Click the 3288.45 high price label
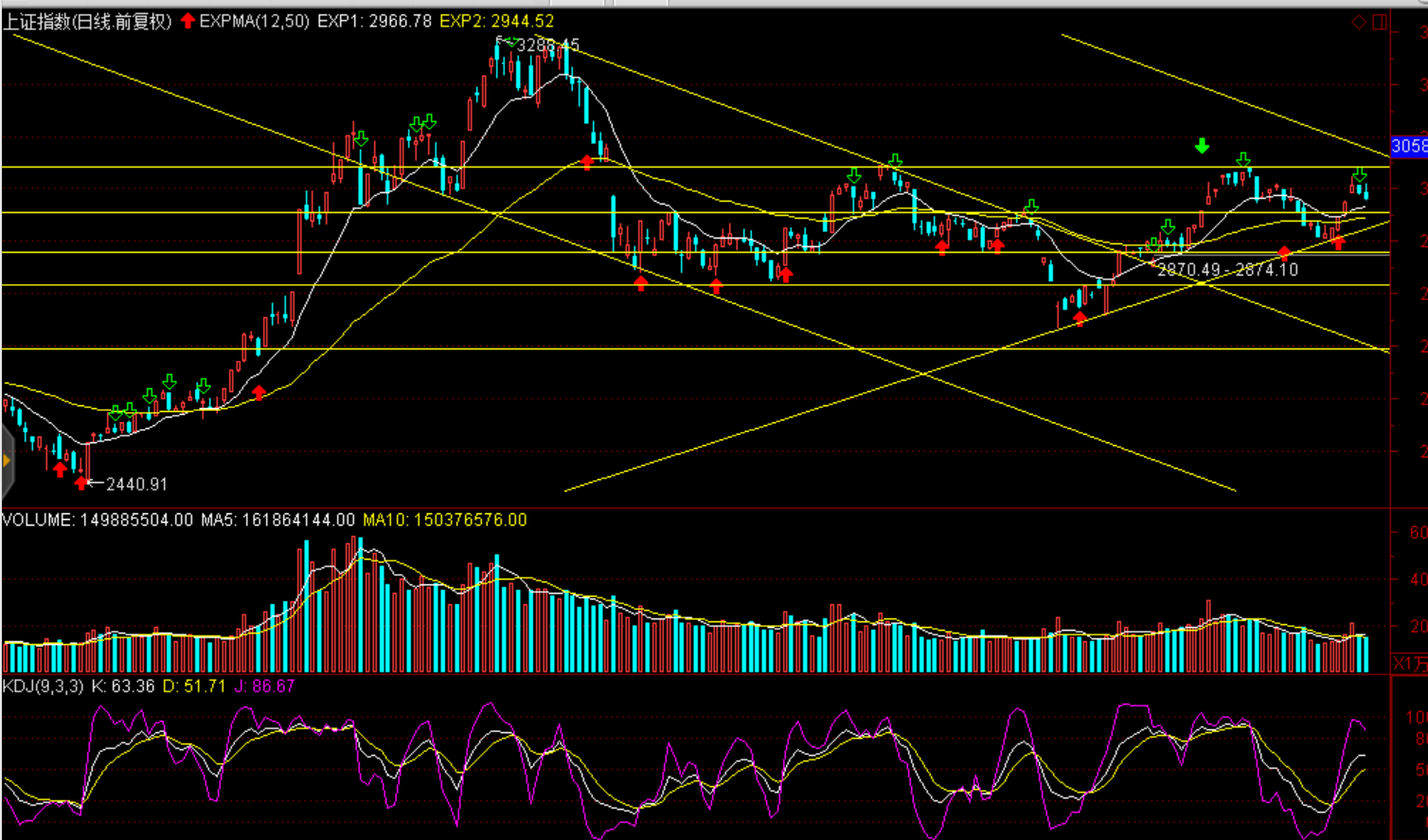The width and height of the screenshot is (1428, 840). 548,45
